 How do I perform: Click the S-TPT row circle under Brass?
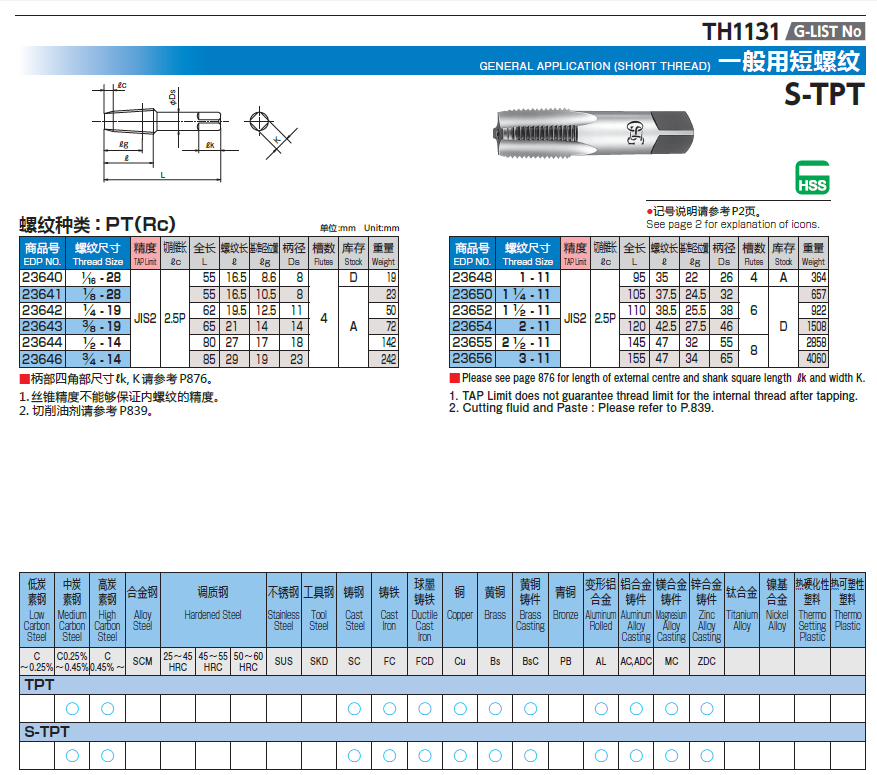pos(495,756)
